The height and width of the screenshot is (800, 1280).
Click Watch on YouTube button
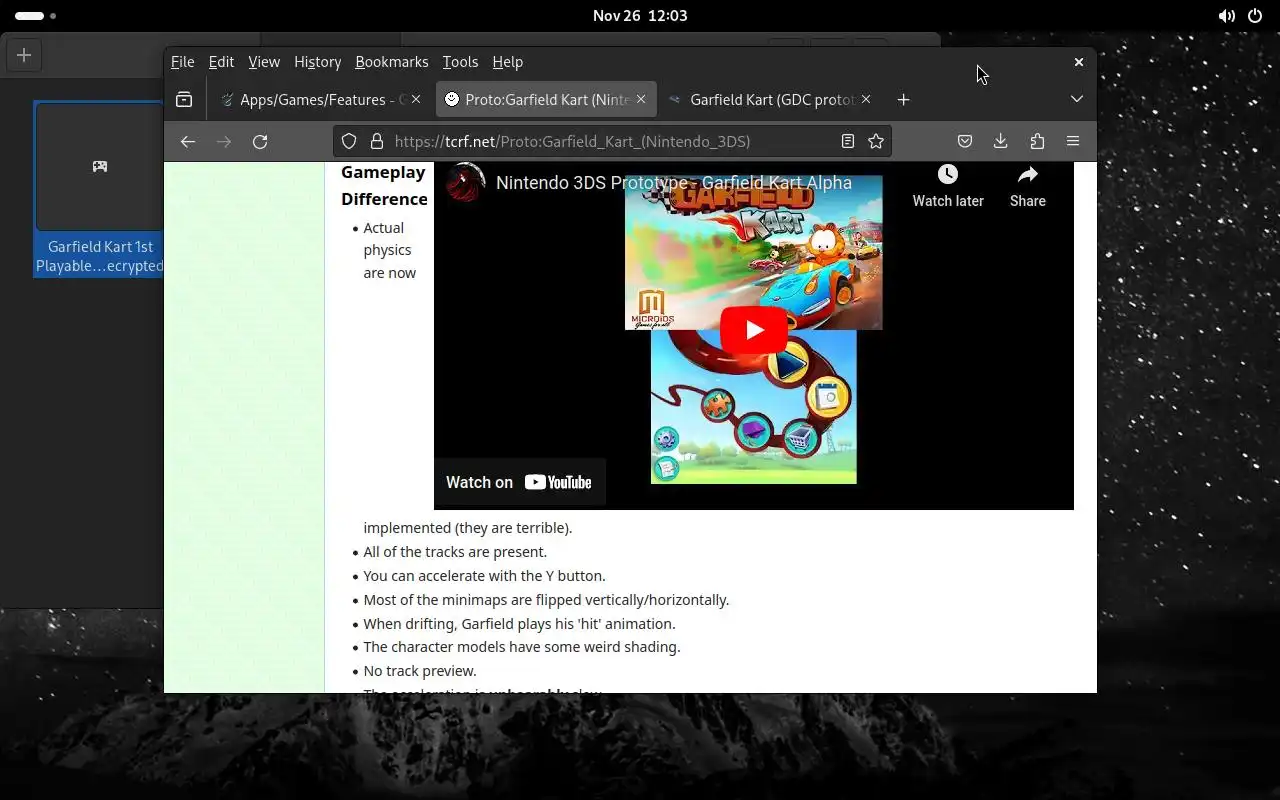pos(519,482)
